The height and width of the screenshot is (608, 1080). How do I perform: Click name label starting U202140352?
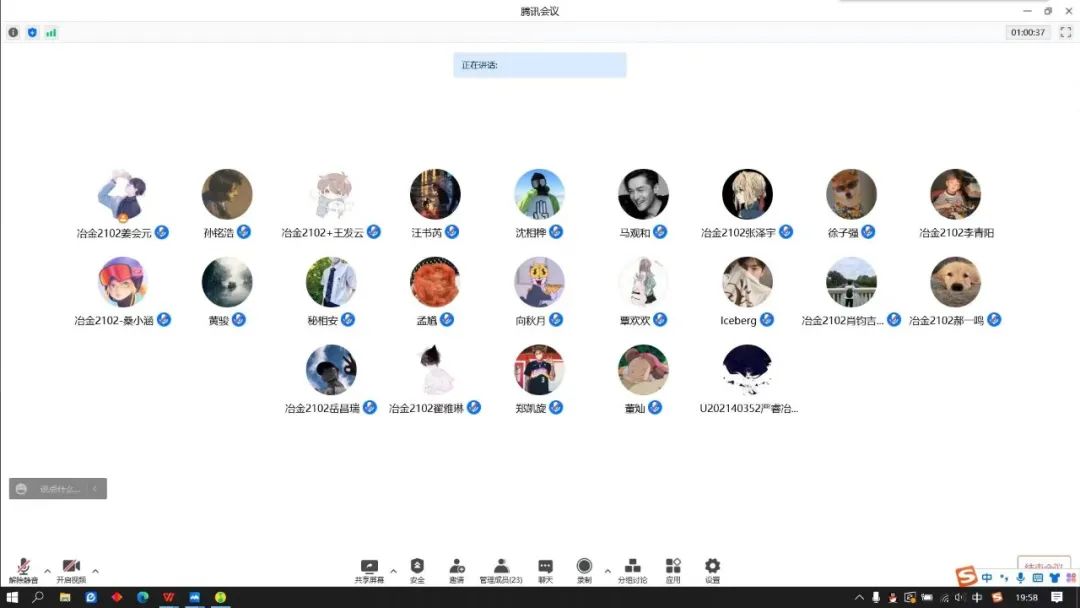coord(749,408)
